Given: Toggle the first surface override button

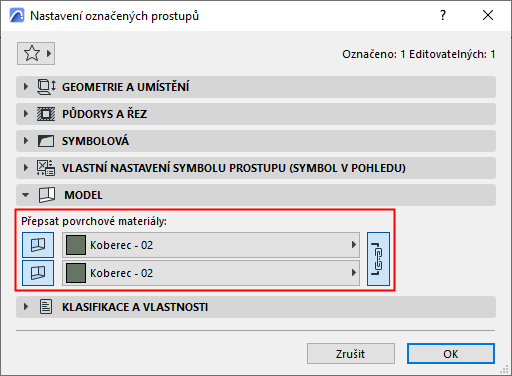Looking at the screenshot, I should tap(38, 245).
